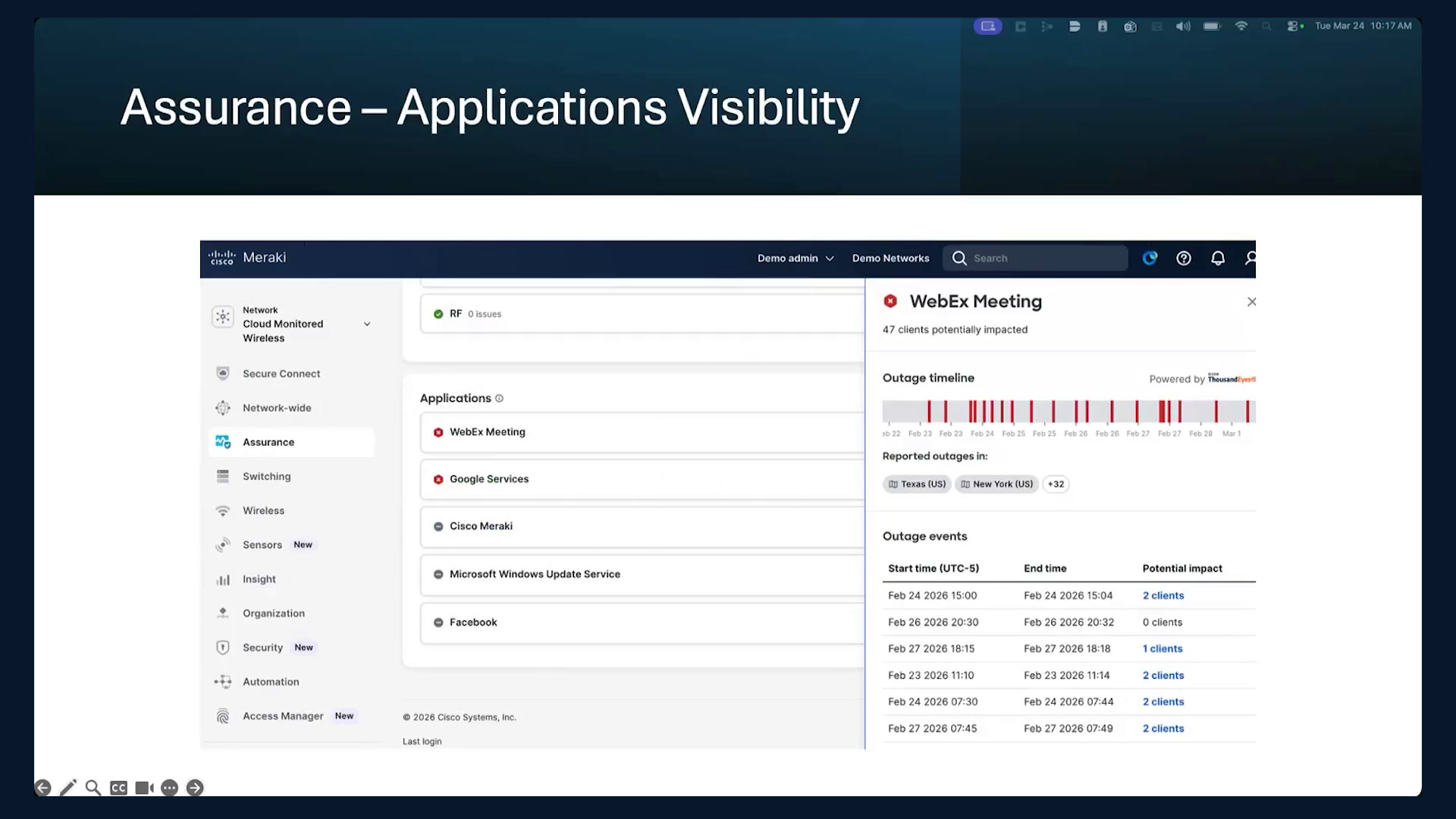Click the Security shield icon
The height and width of the screenshot is (819, 1456).
tap(223, 648)
